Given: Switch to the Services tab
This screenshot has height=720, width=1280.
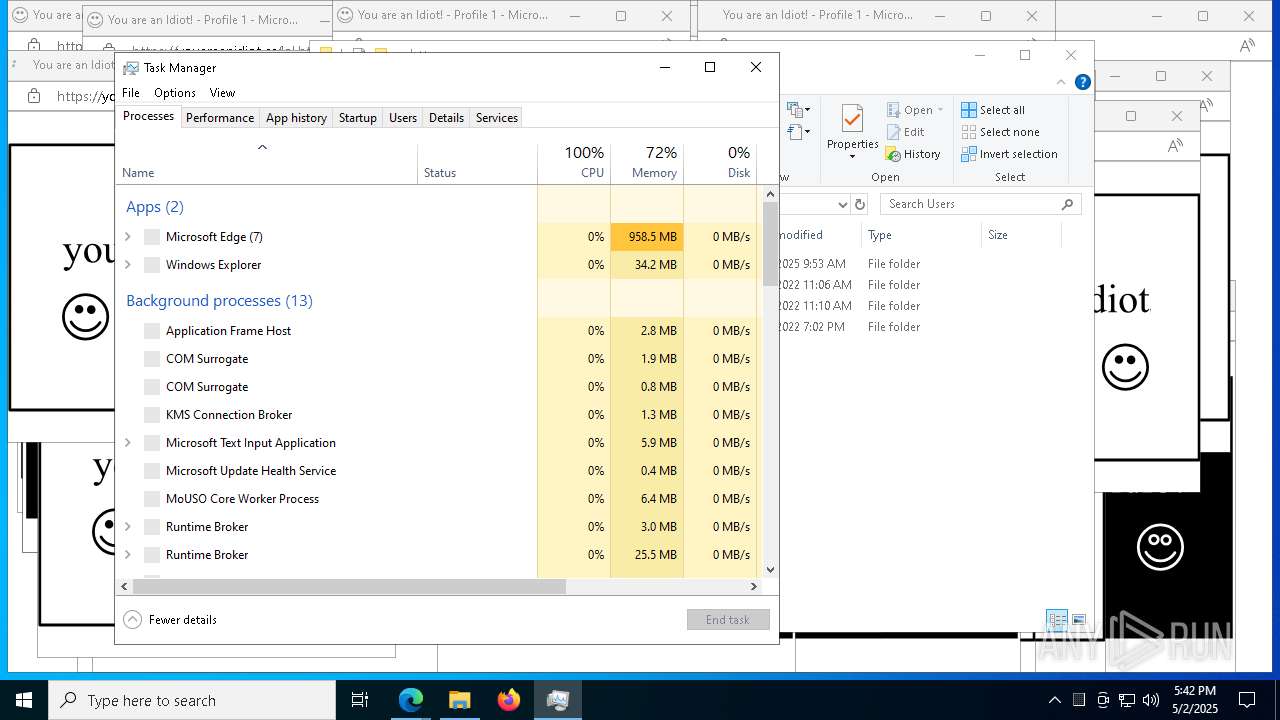Looking at the screenshot, I should [497, 118].
